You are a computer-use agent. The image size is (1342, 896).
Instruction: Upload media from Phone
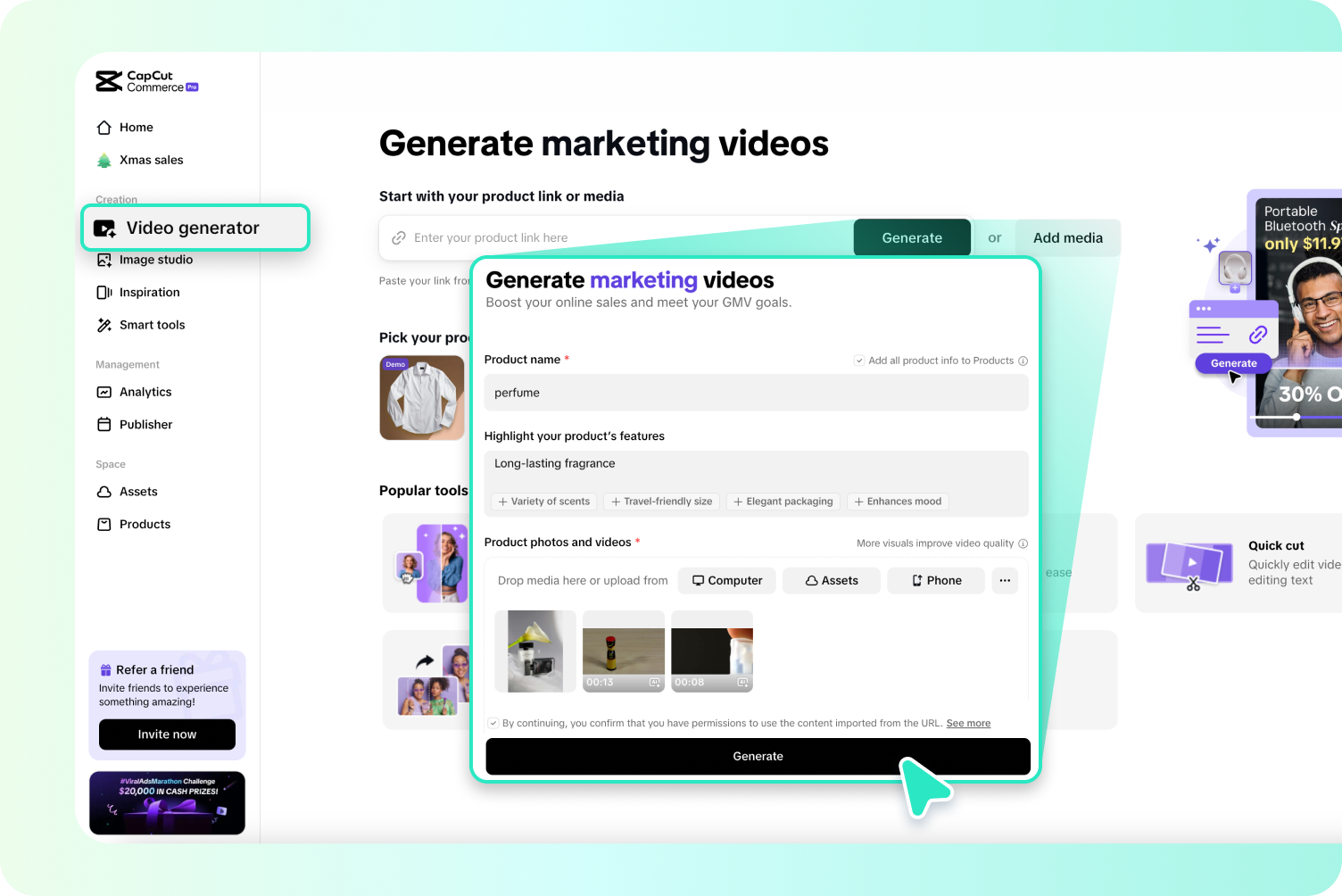tap(935, 580)
